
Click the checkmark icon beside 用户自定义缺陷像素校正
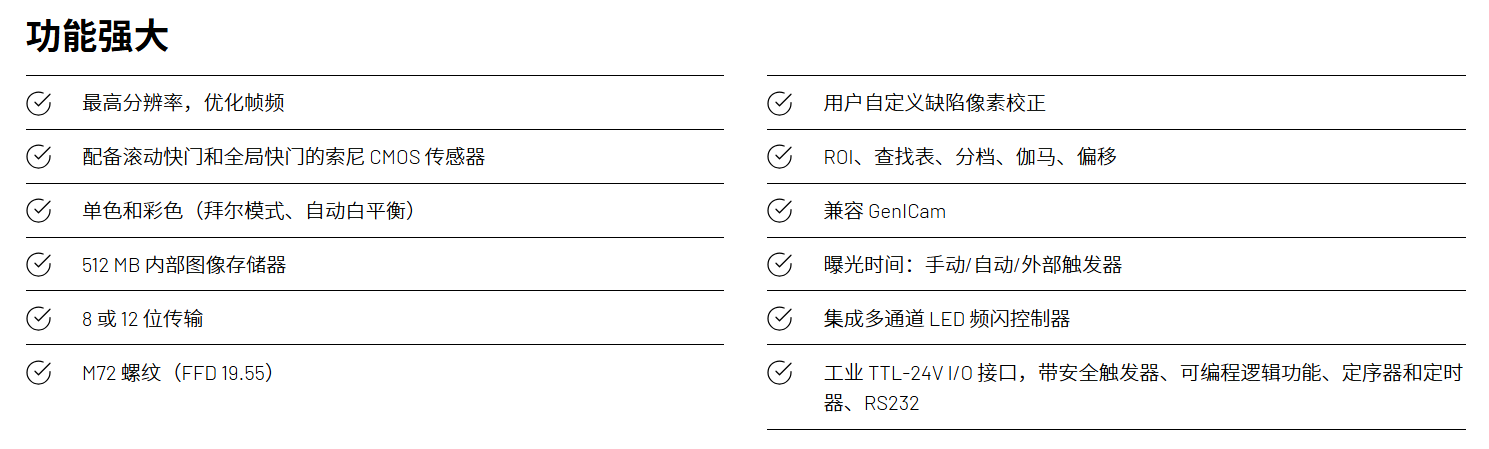click(x=779, y=103)
